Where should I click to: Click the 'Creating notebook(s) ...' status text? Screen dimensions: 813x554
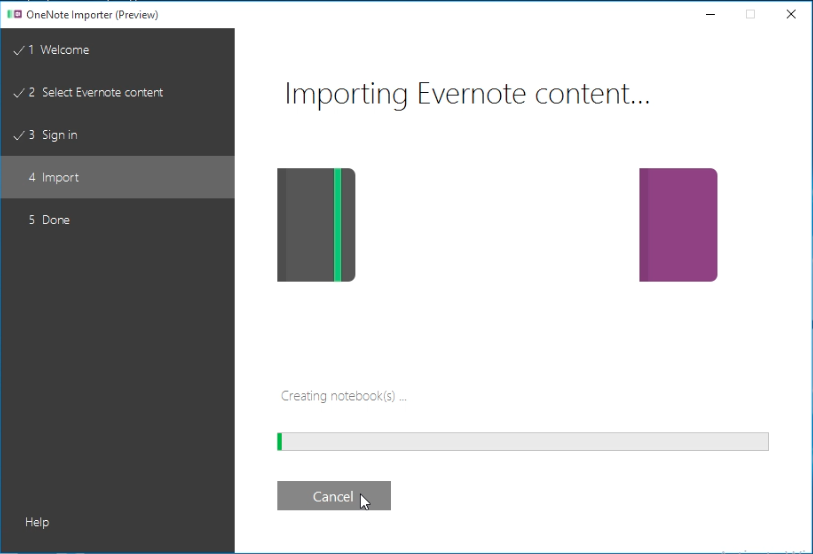point(344,396)
